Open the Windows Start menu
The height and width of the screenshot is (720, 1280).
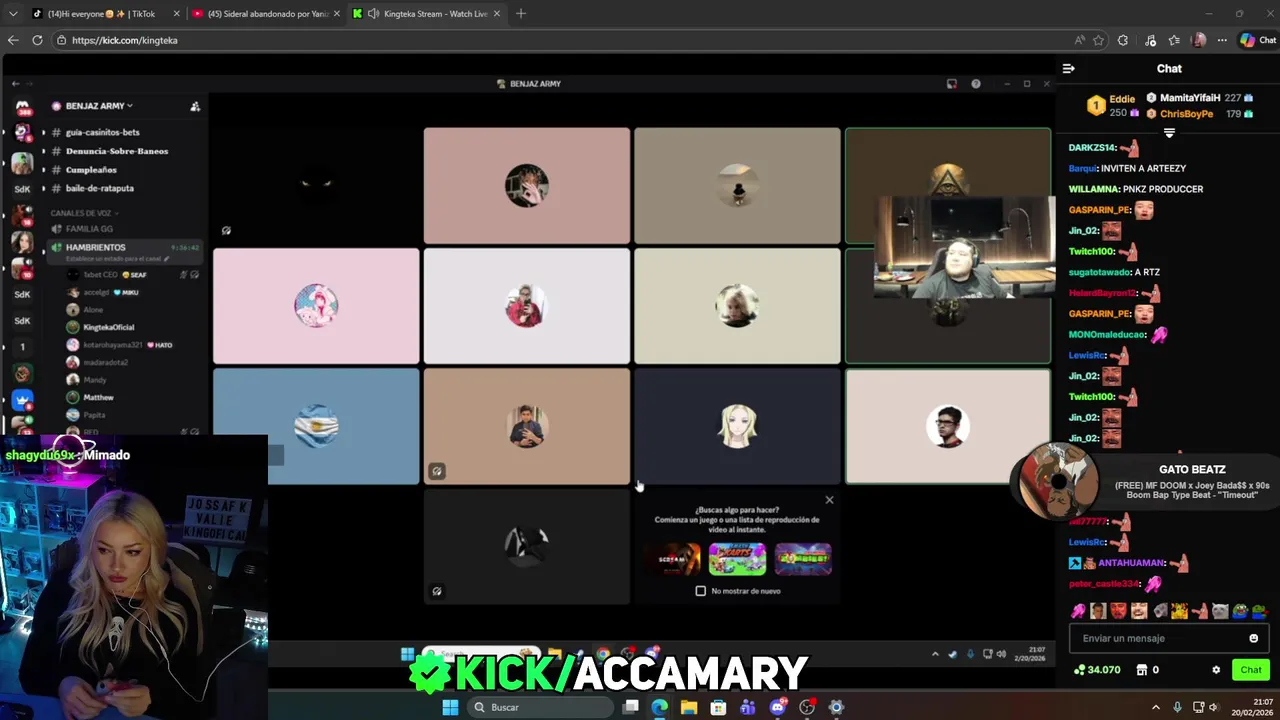pyautogui.click(x=450, y=707)
